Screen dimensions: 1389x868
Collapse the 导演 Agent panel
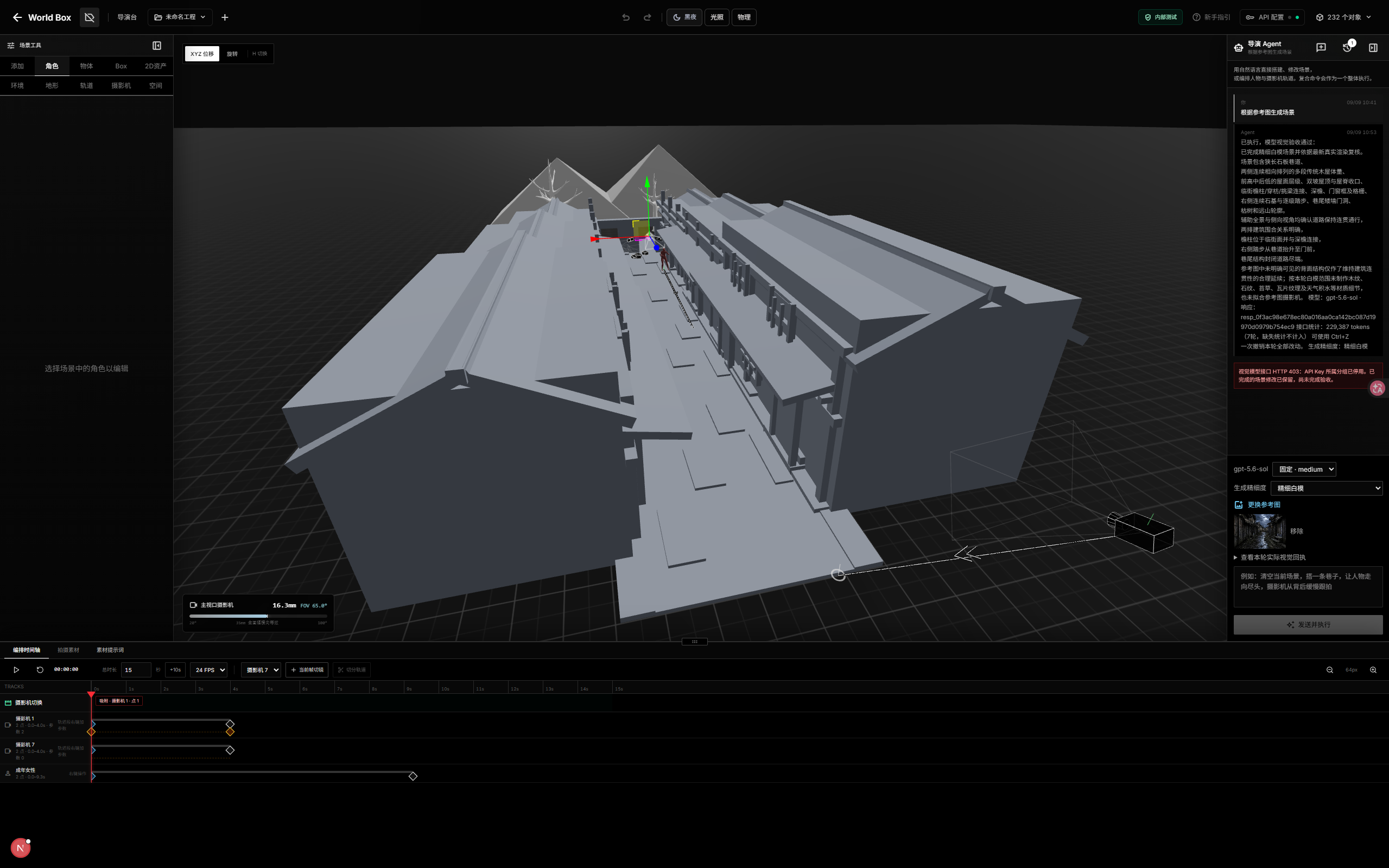(x=1373, y=47)
